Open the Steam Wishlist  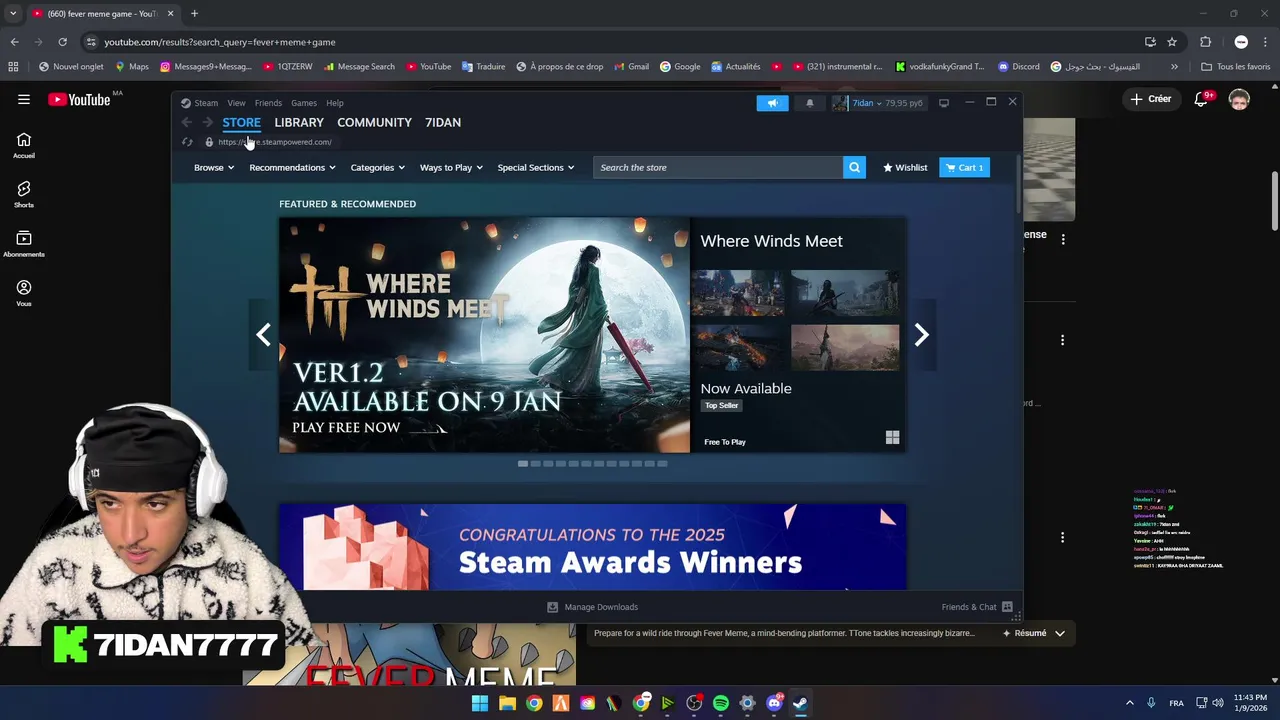905,167
